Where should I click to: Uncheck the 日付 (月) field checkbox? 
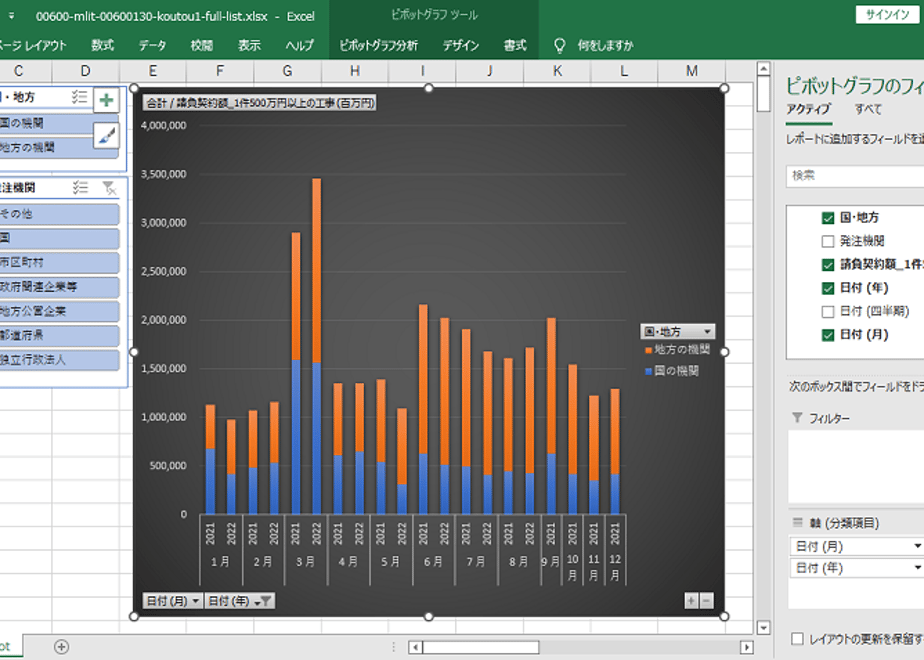coord(827,335)
